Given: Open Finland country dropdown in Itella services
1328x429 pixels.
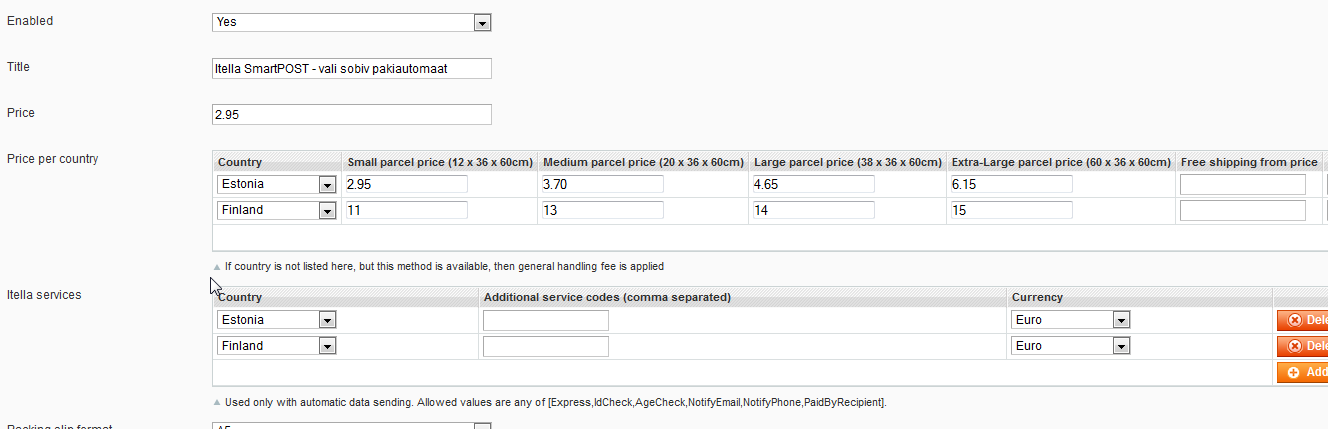Looking at the screenshot, I should pyautogui.click(x=276, y=346).
